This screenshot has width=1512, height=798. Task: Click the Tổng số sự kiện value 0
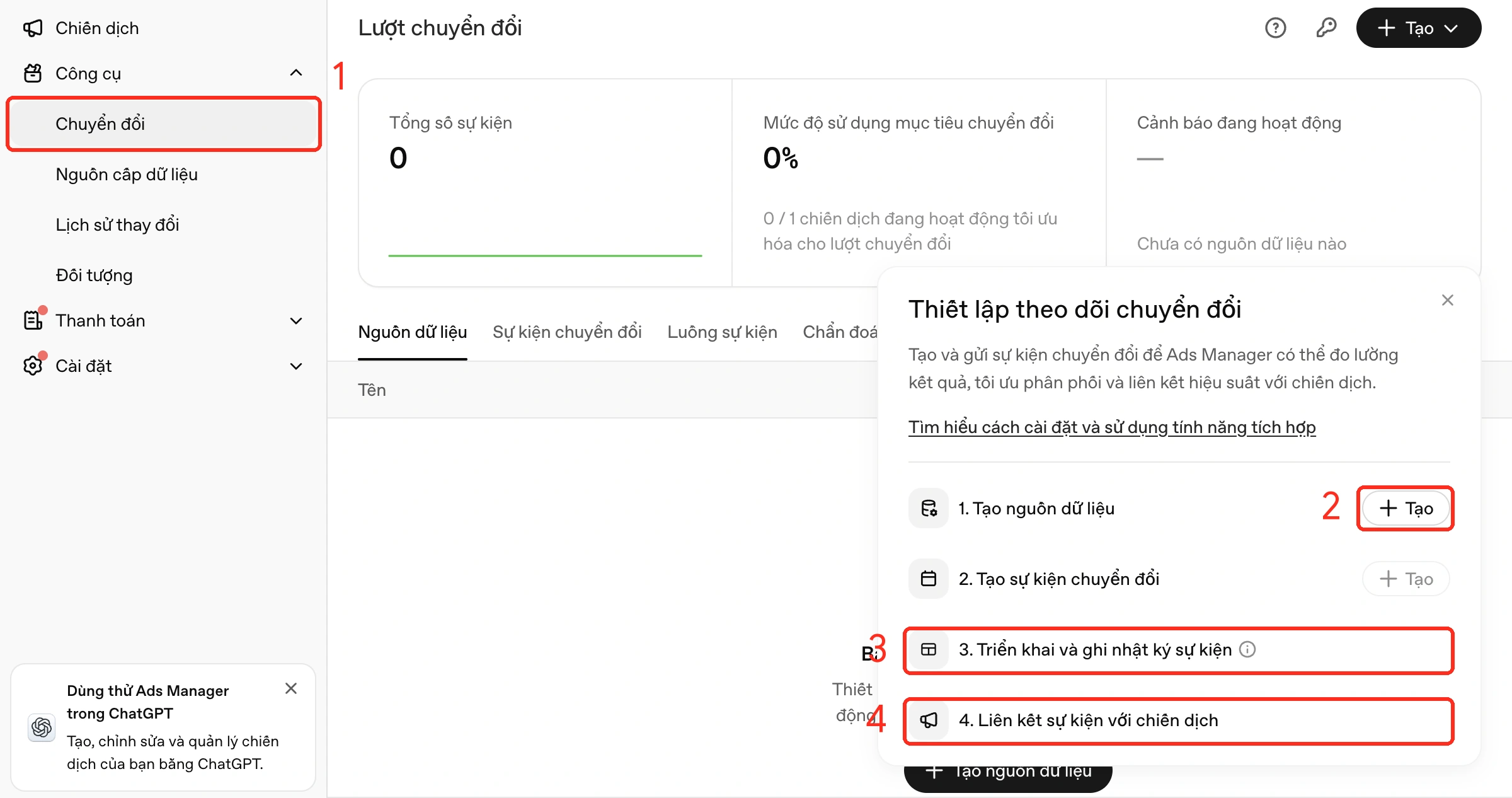pos(398,158)
